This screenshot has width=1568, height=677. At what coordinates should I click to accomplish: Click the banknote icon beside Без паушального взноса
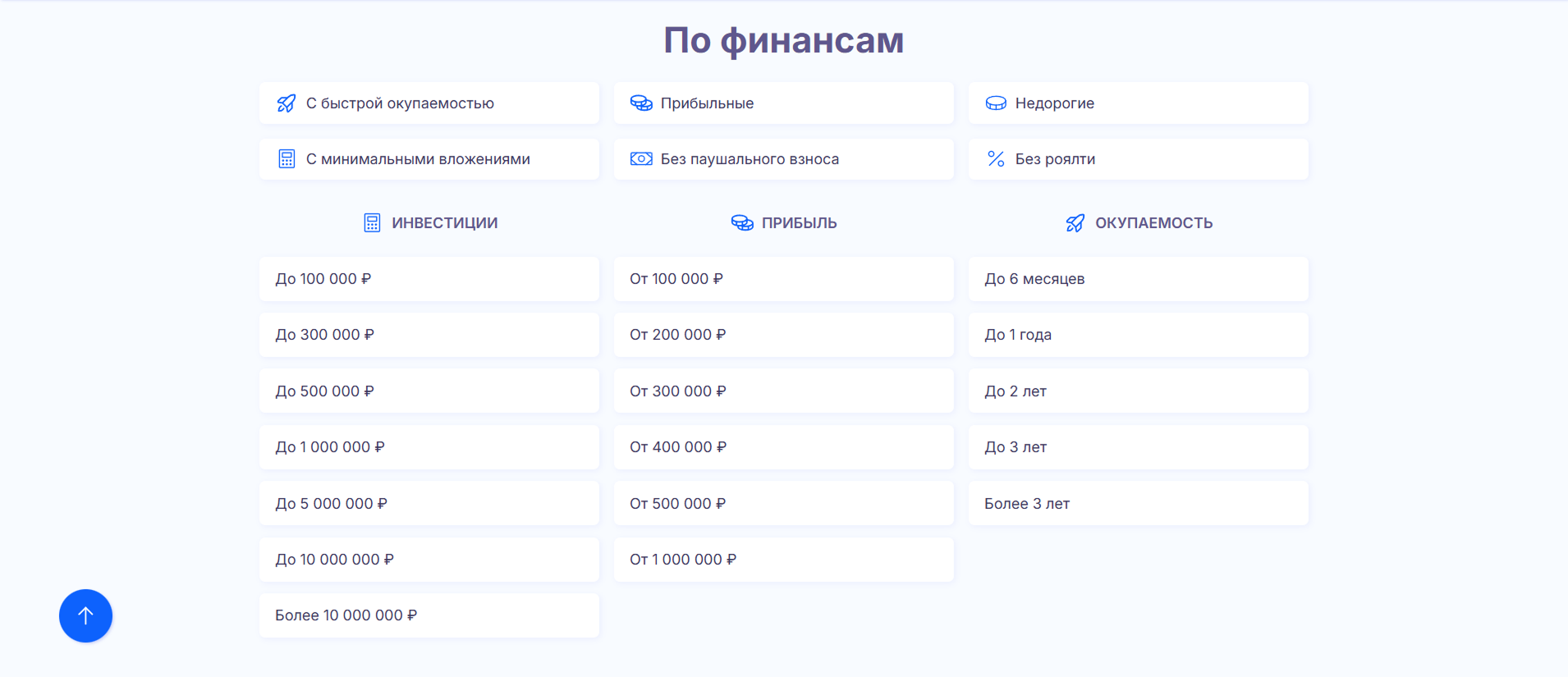point(641,159)
